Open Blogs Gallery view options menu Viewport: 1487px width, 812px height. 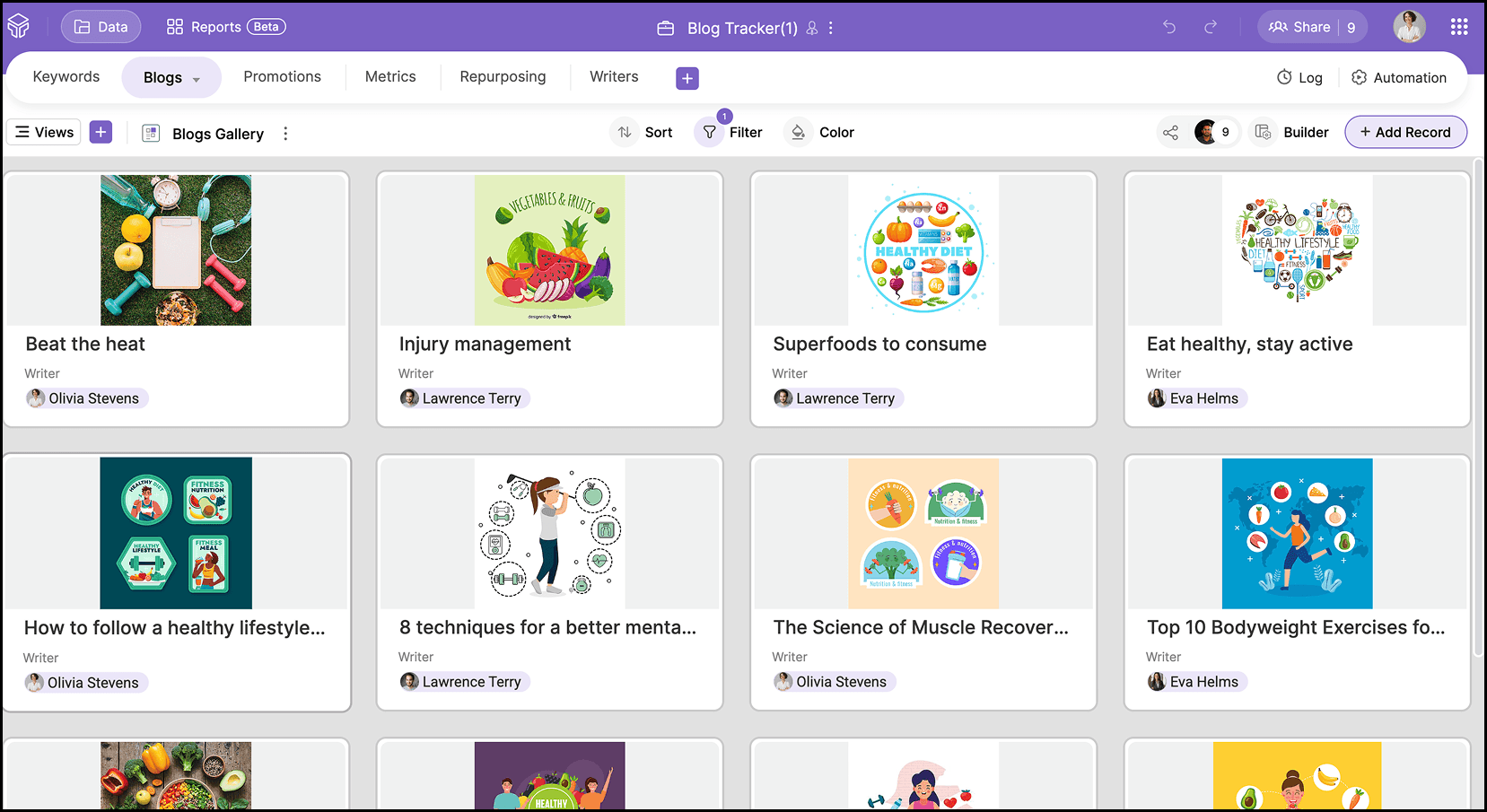point(285,134)
